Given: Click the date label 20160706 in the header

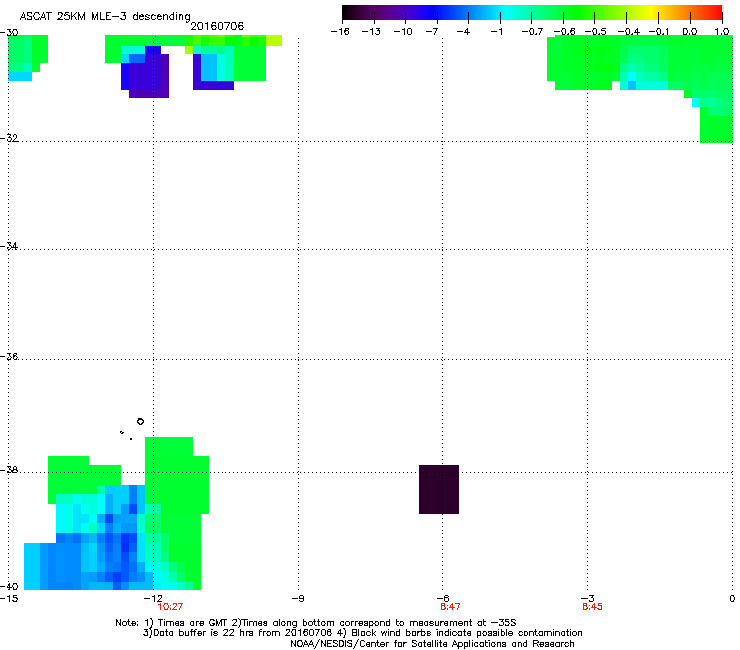Looking at the screenshot, I should pyautogui.click(x=217, y=26).
